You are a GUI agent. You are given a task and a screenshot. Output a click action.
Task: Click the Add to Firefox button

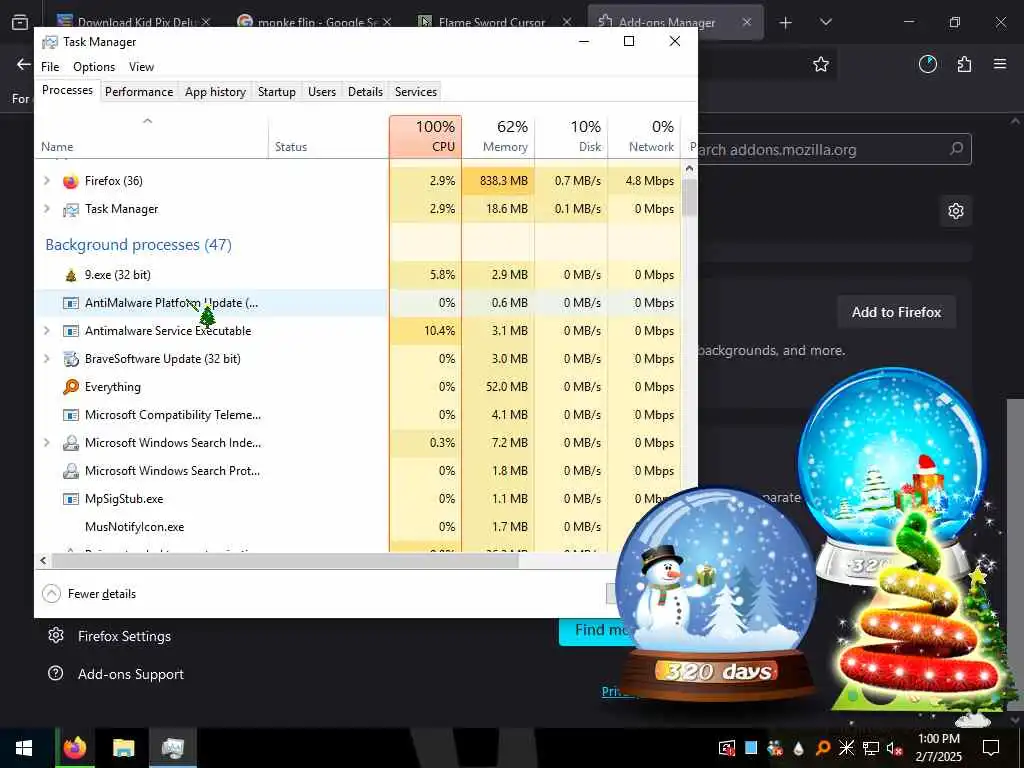tap(896, 312)
